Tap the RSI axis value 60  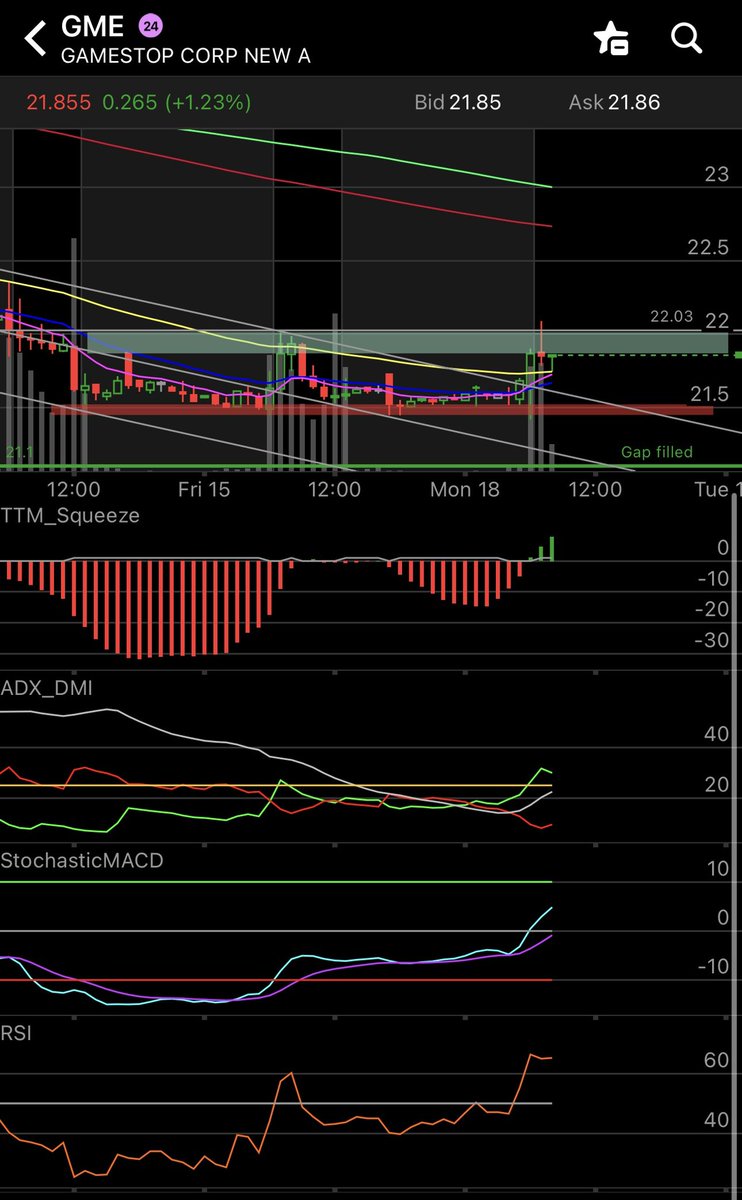(x=716, y=1060)
